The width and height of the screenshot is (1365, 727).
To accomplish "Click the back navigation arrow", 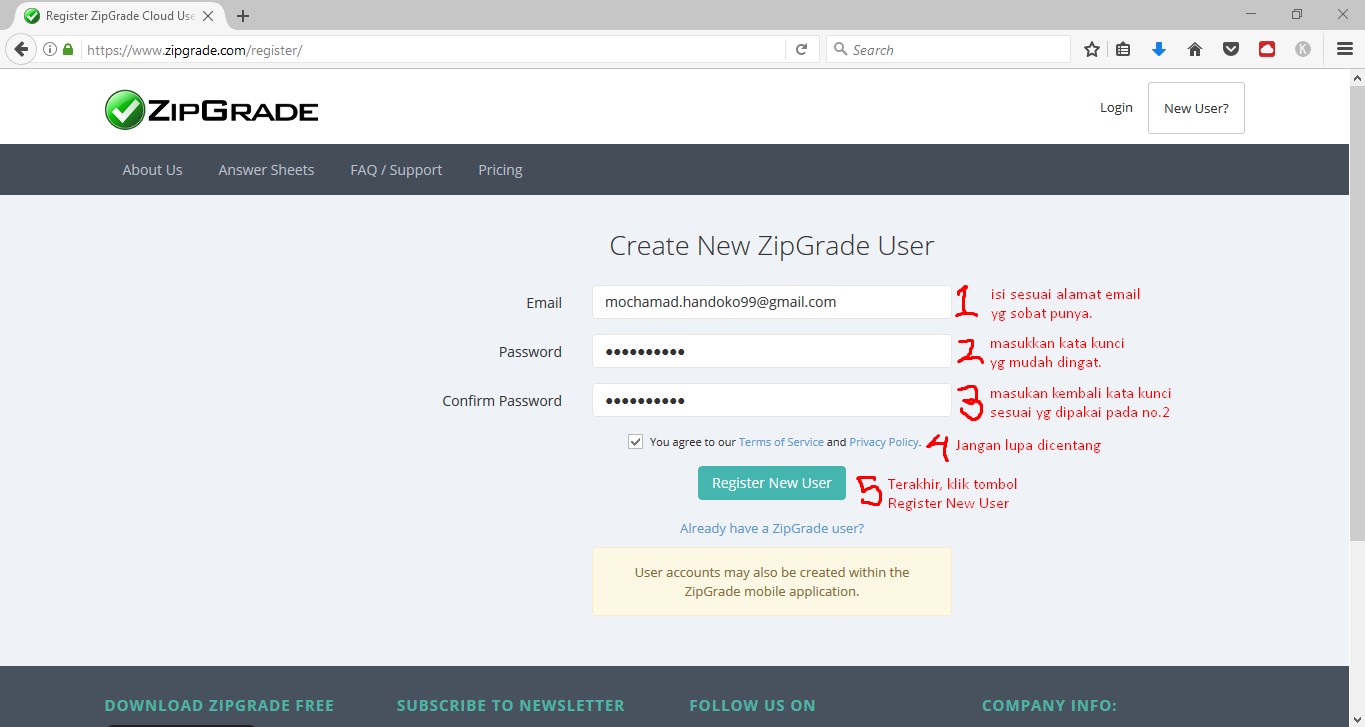I will 20,48.
